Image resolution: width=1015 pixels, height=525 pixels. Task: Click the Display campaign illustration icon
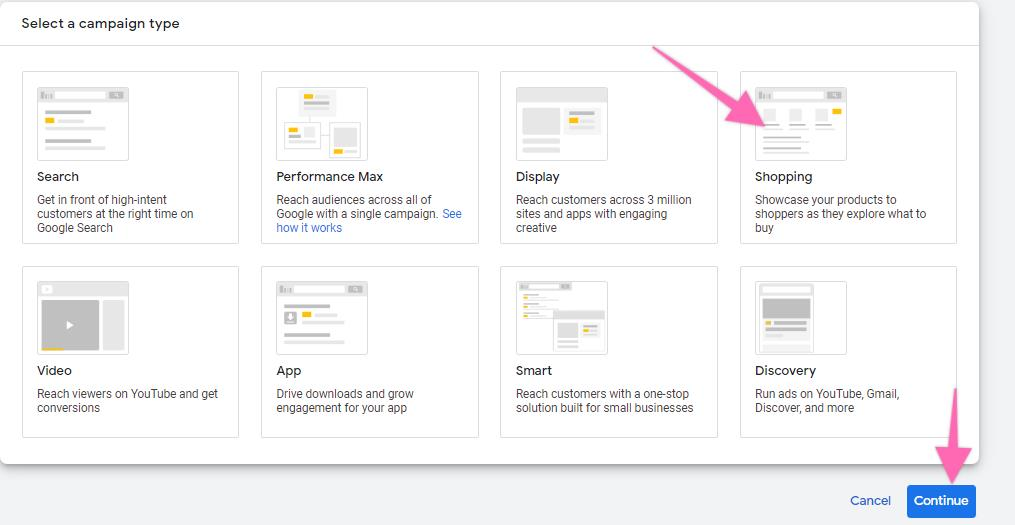[x=561, y=124]
